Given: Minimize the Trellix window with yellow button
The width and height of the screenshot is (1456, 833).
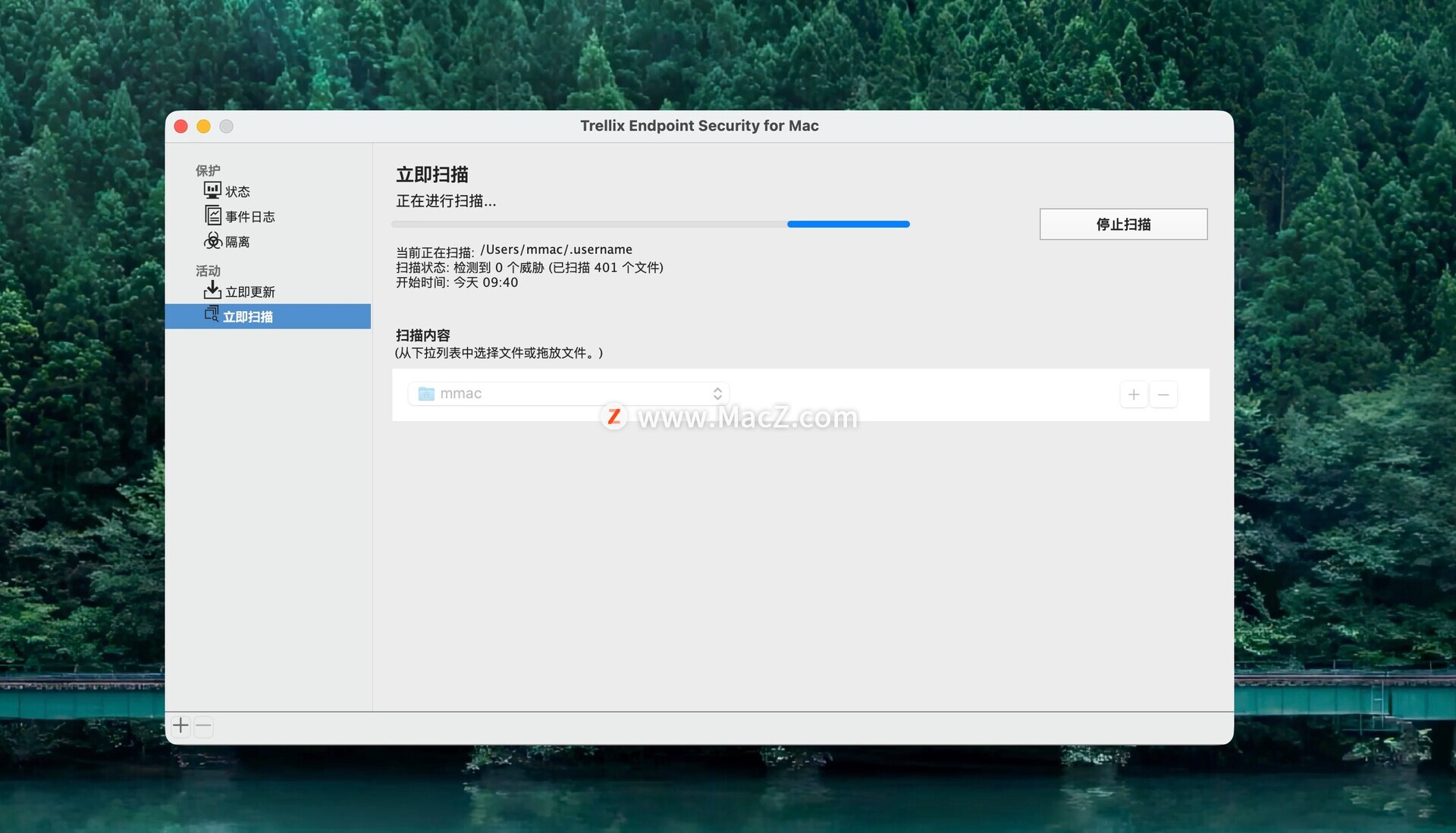Looking at the screenshot, I should (x=203, y=127).
